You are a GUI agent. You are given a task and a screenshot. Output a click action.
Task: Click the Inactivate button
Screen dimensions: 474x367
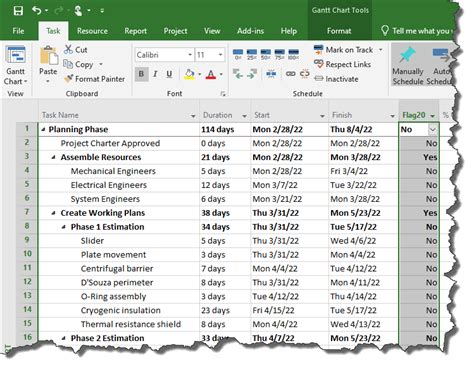[336, 79]
